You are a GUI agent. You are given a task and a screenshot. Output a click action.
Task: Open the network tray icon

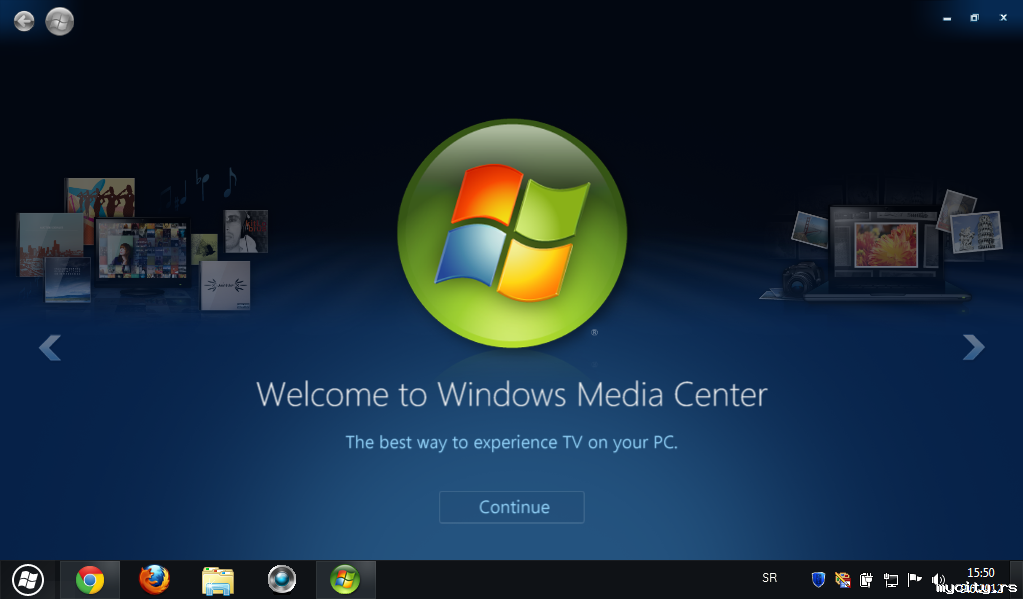[891, 579]
